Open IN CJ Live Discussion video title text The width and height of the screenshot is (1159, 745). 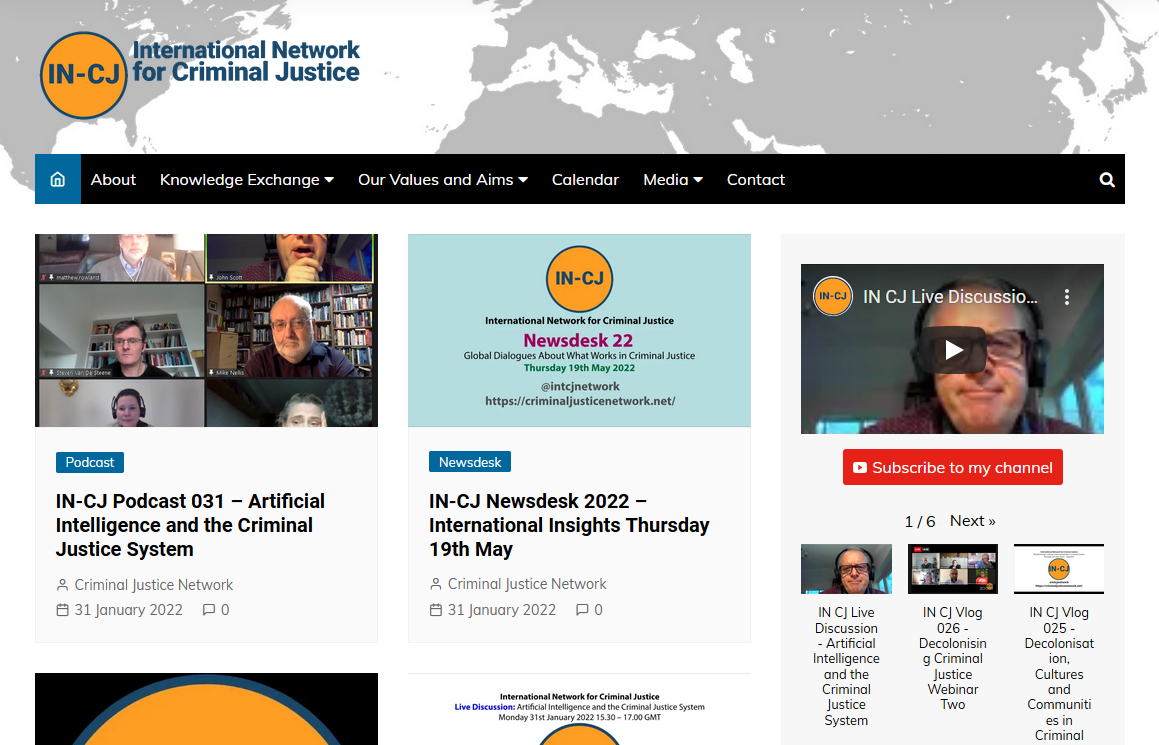(x=846, y=667)
